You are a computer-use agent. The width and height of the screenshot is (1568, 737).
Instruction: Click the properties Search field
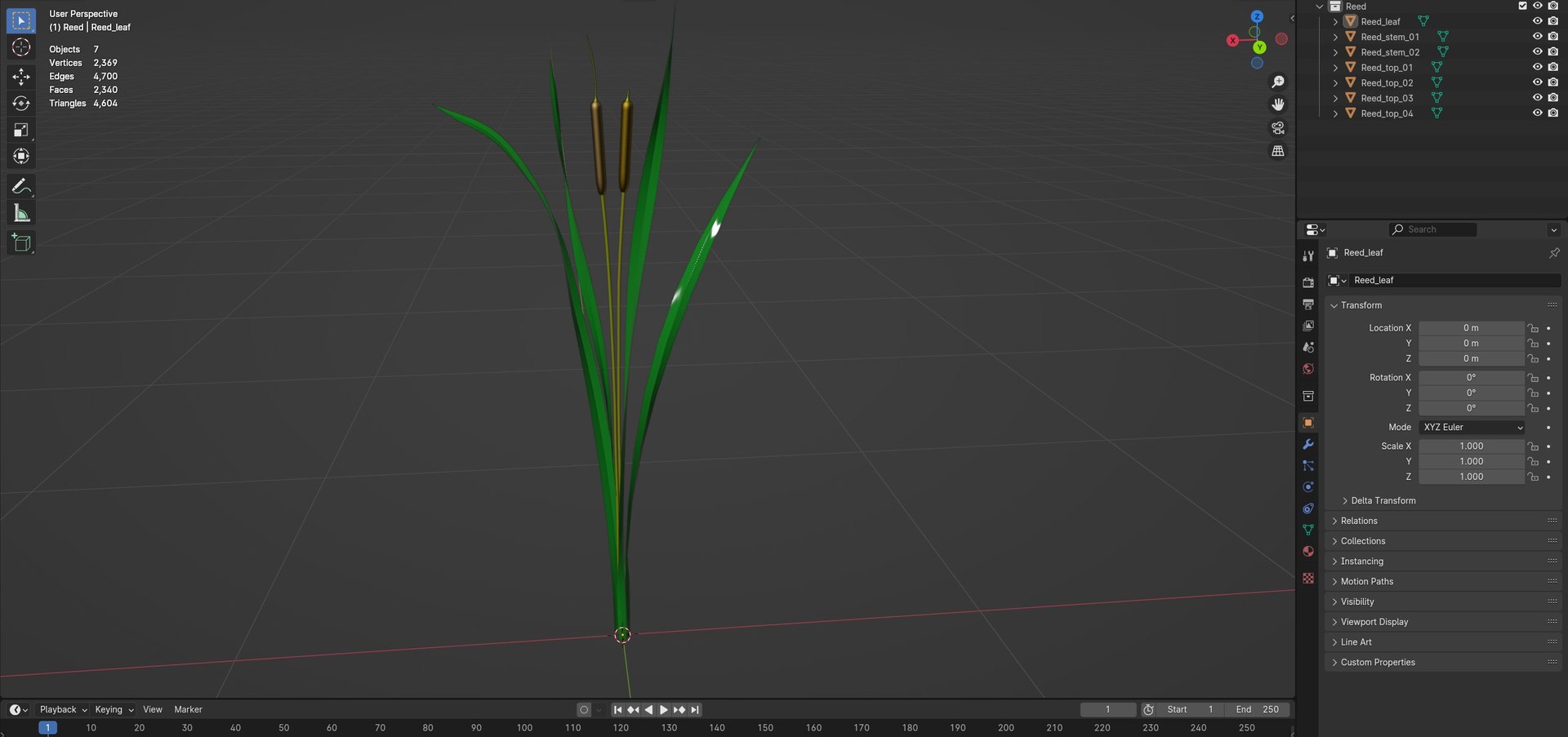1433,229
